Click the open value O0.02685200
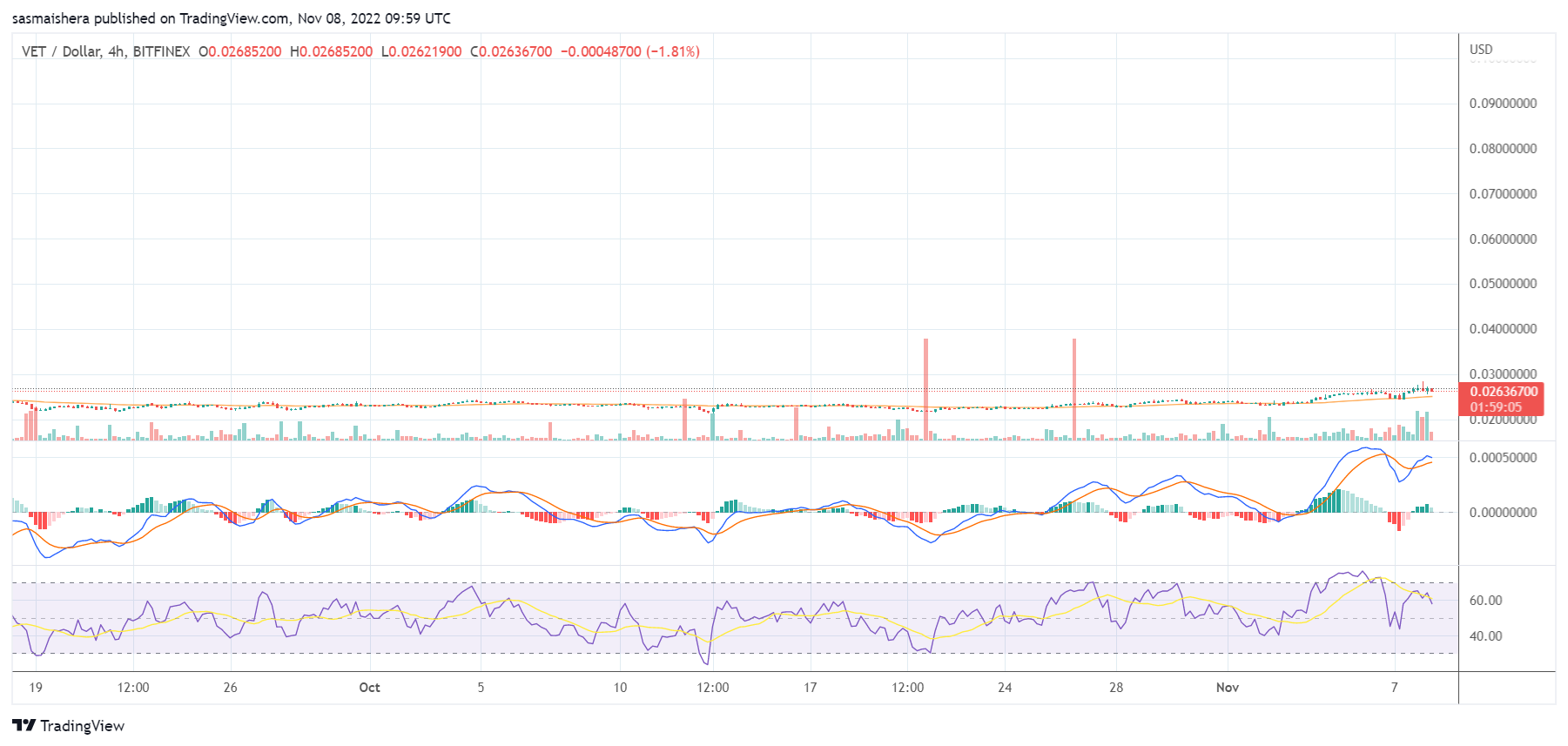Screen dimensions: 1568x746 [240, 51]
